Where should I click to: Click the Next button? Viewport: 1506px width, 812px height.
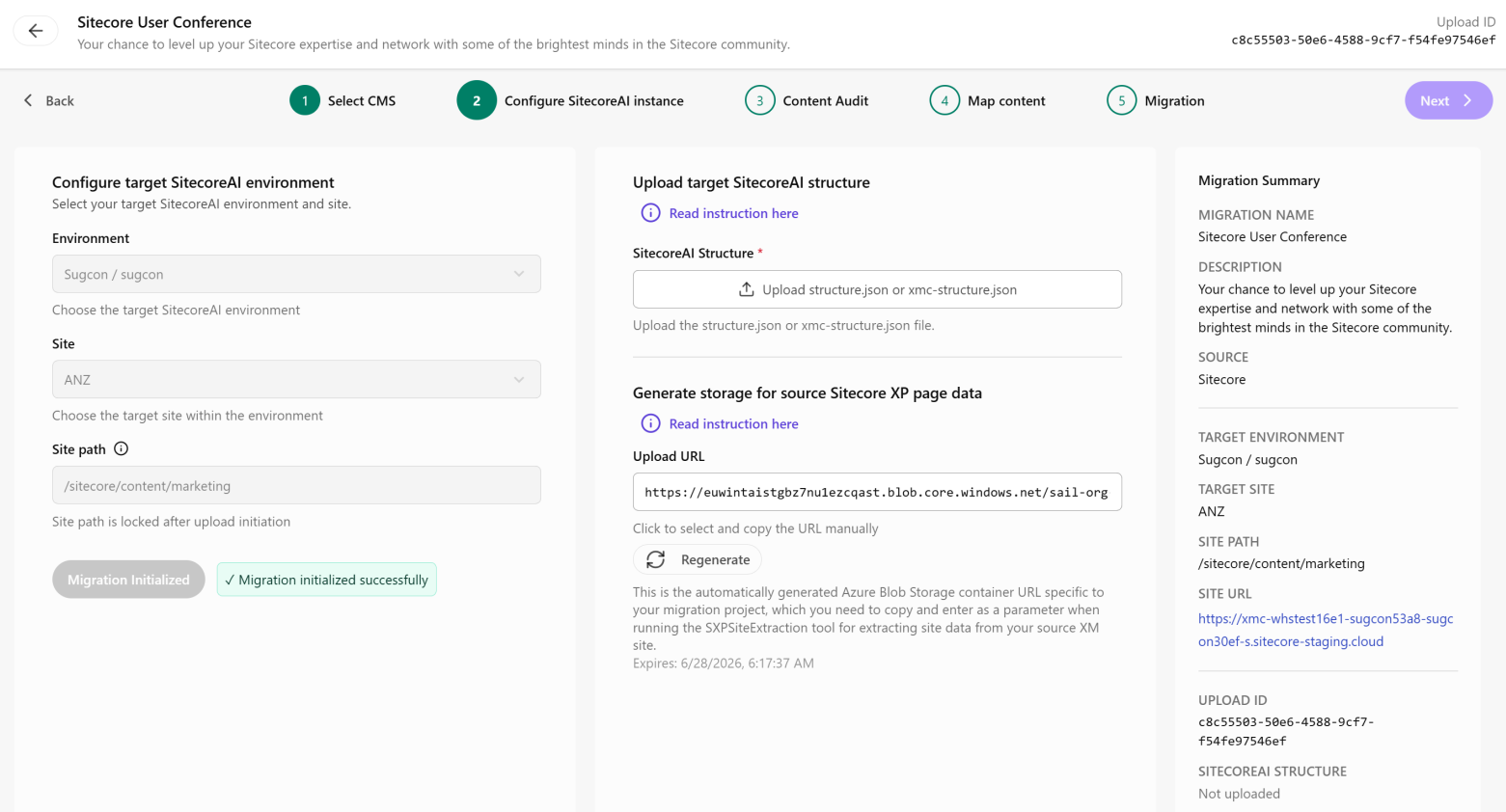click(x=1448, y=100)
